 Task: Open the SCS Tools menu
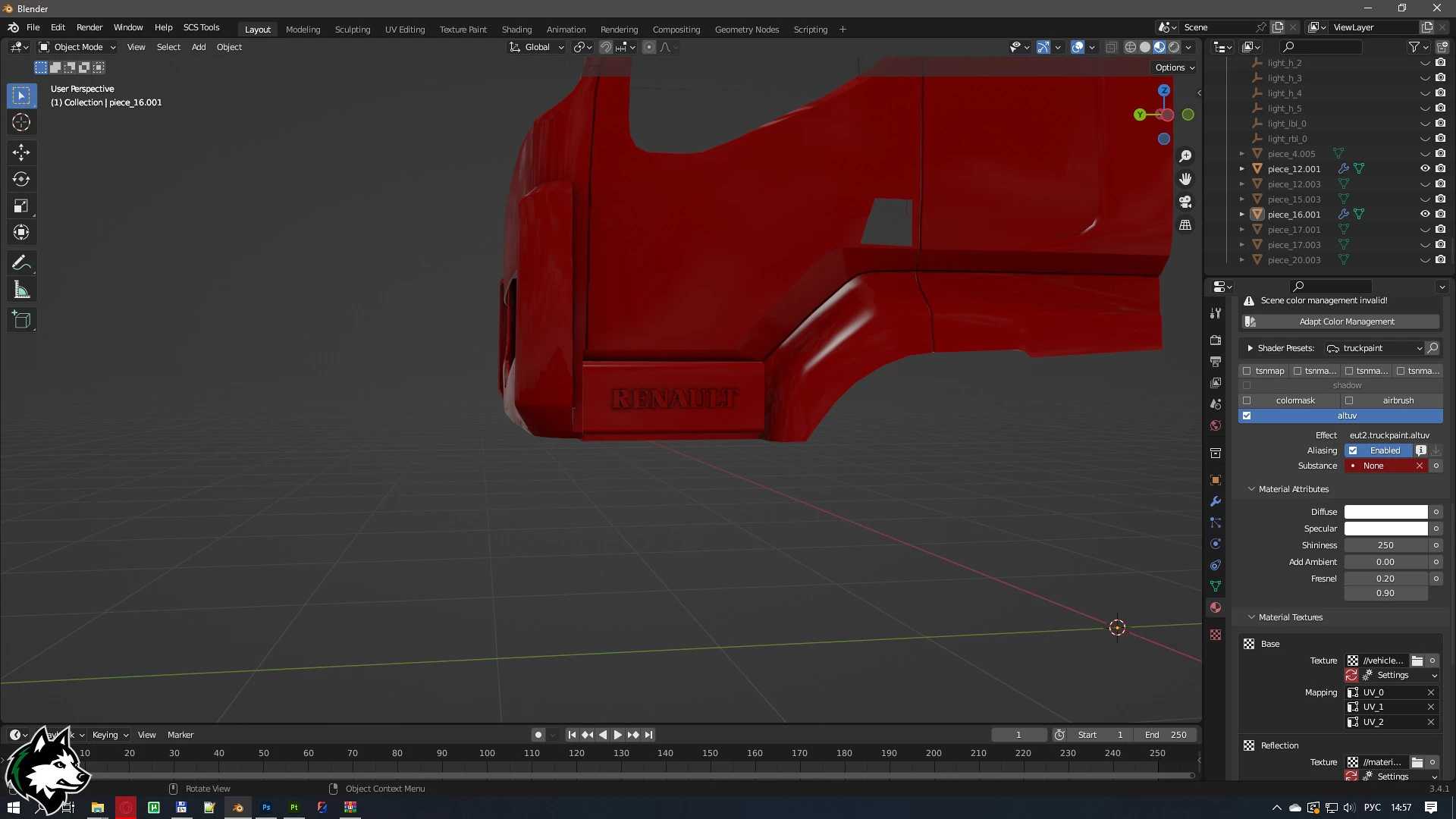tap(201, 27)
